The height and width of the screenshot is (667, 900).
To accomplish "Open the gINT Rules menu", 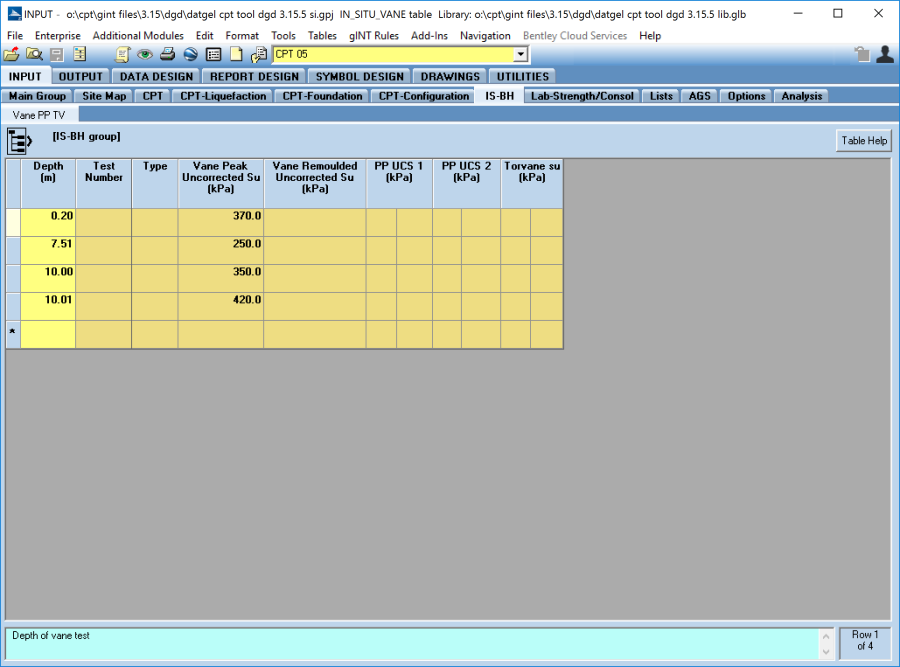I will [374, 36].
